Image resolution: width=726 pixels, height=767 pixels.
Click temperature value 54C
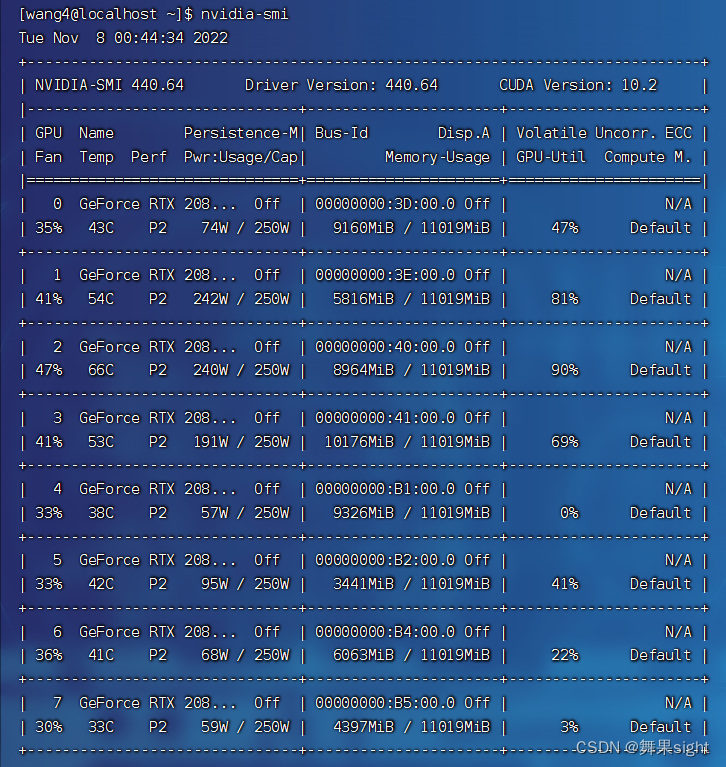click(x=101, y=299)
